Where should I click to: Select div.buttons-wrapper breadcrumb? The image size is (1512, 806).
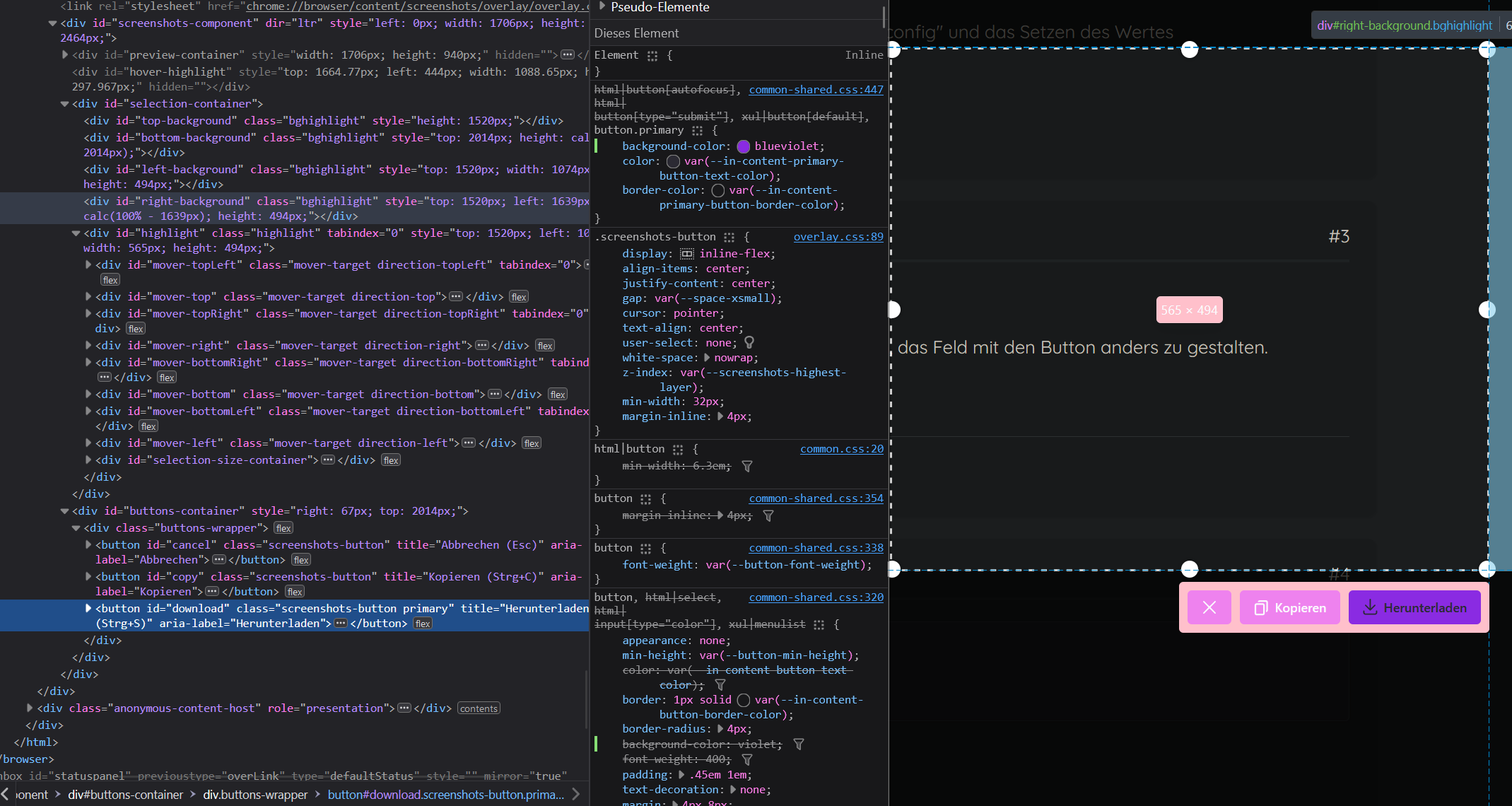click(255, 795)
